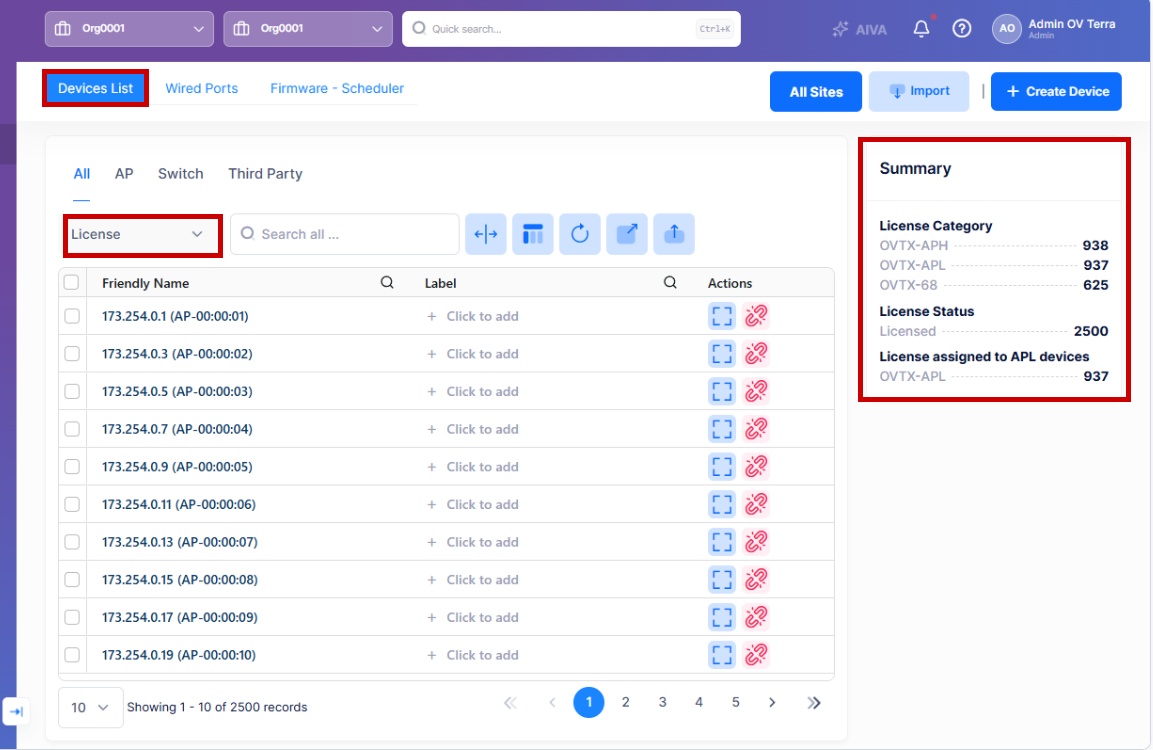This screenshot has width=1153, height=750.
Task: Select checkbox for 173.254.0.9 (AP-00:00:05)
Action: 72,466
